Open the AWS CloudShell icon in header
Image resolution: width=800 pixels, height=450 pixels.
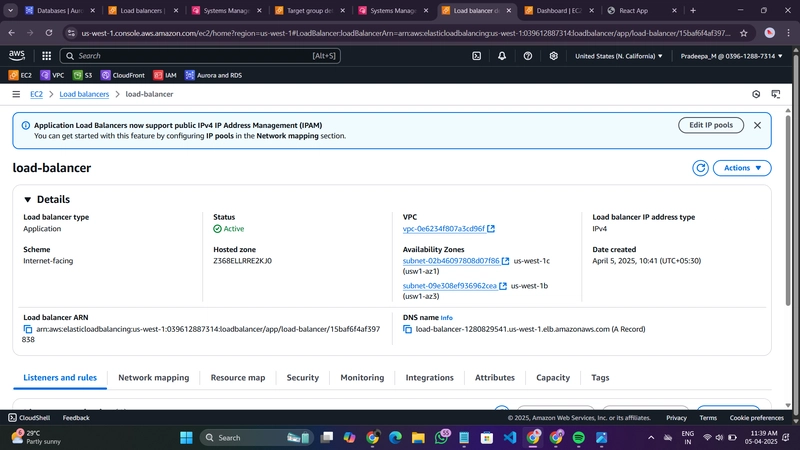[x=477, y=56]
